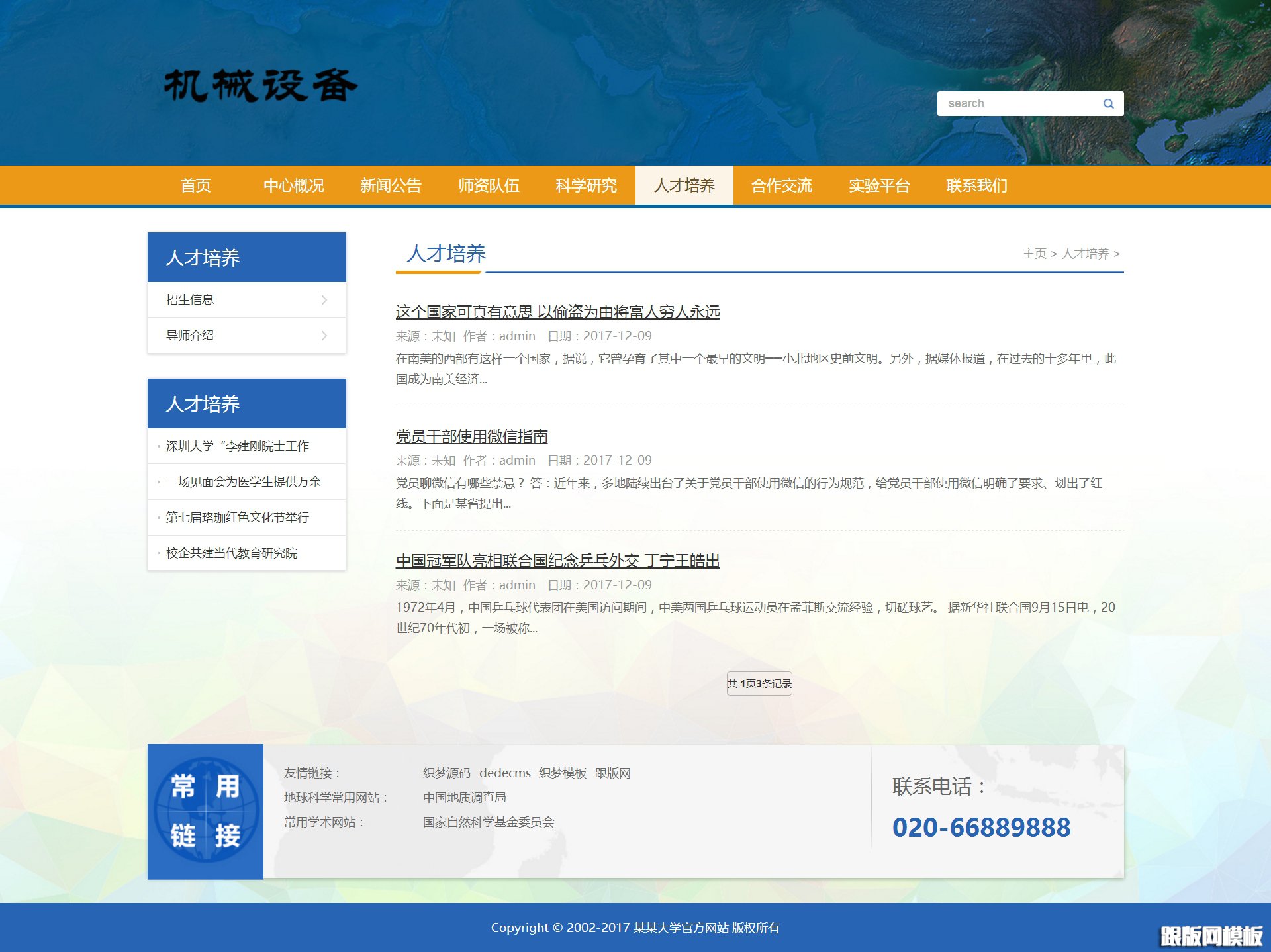The height and width of the screenshot is (952, 1271).
Task: Click the 国家自然科学基金委员会 link
Action: [x=489, y=821]
